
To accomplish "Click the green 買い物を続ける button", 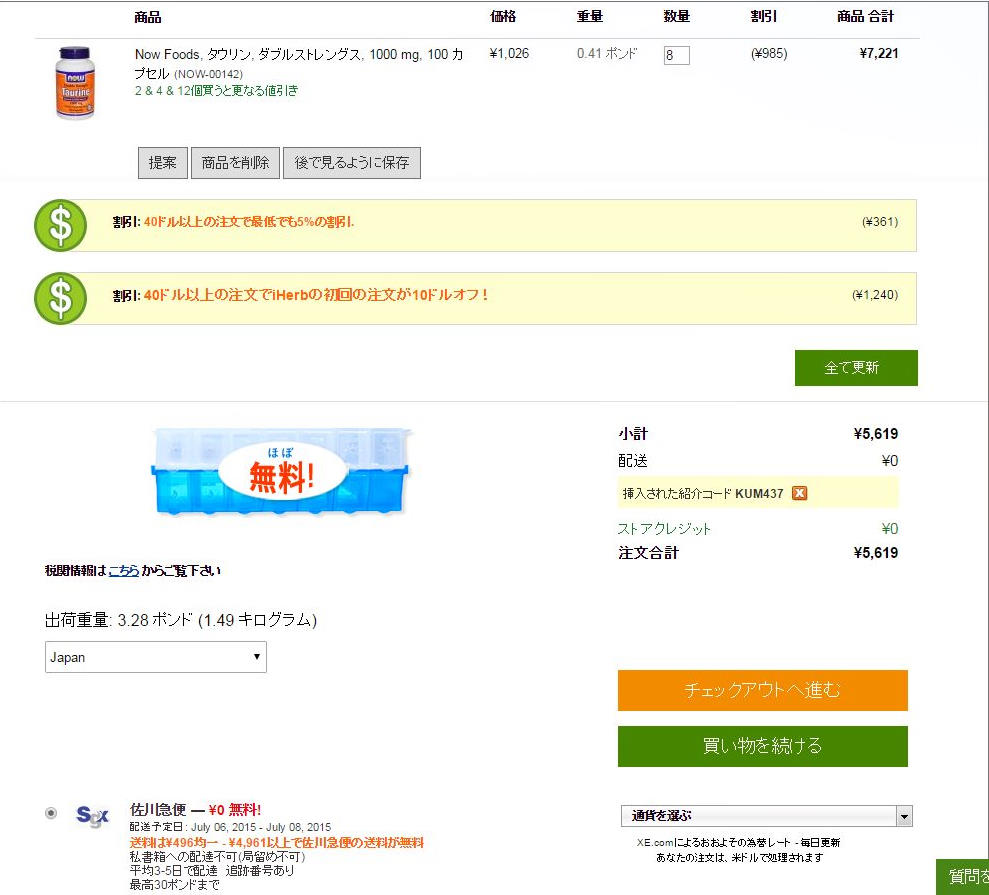I will (x=762, y=746).
